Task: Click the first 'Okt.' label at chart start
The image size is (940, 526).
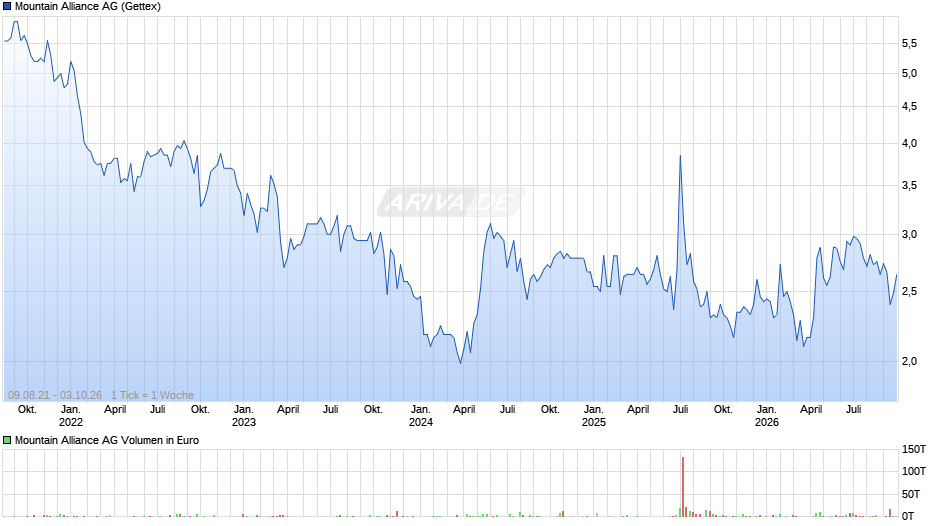Action: click(28, 409)
